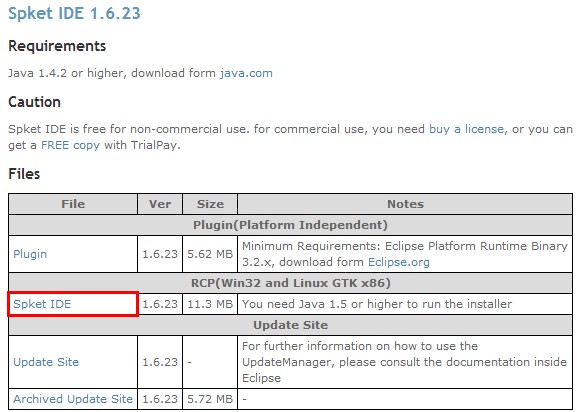Viewport: 577px width, 412px height.
Task: Select the '5.72 MB' size cell
Action: 210,399
